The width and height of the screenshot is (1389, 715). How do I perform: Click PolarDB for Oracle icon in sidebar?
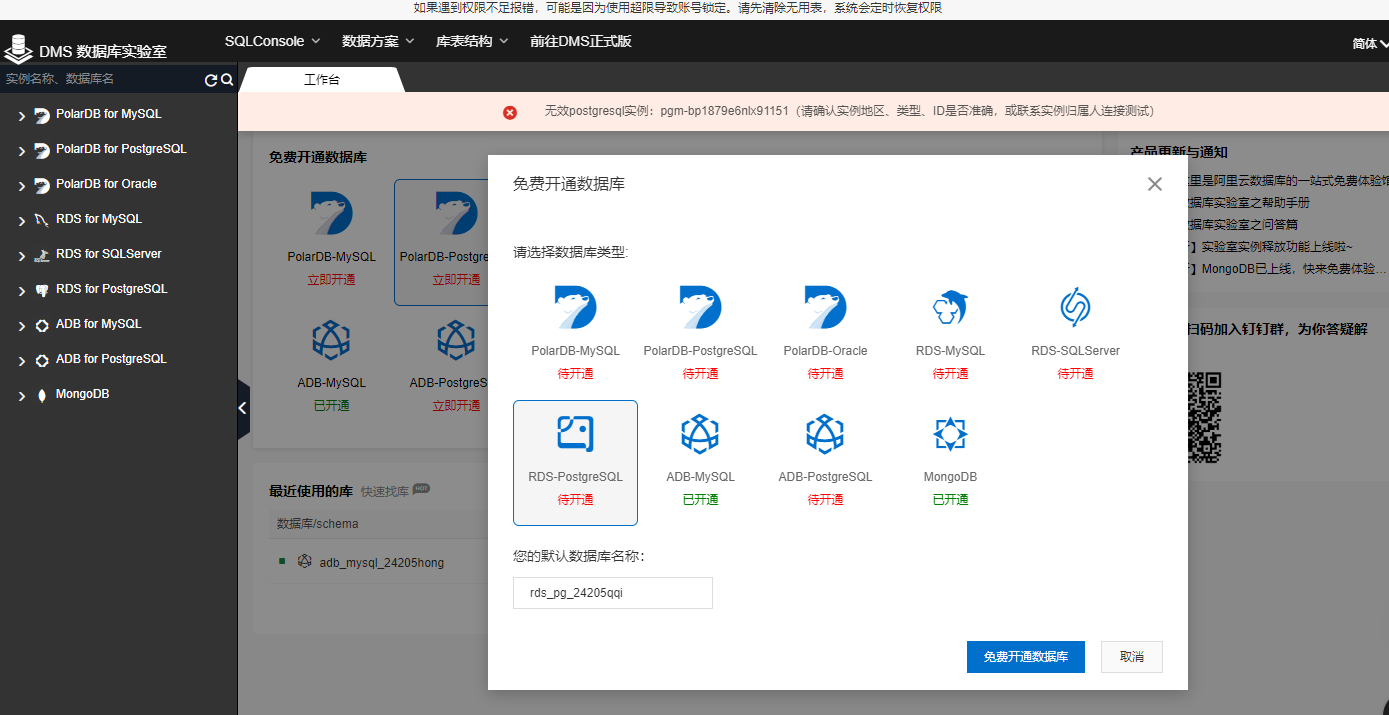point(41,185)
